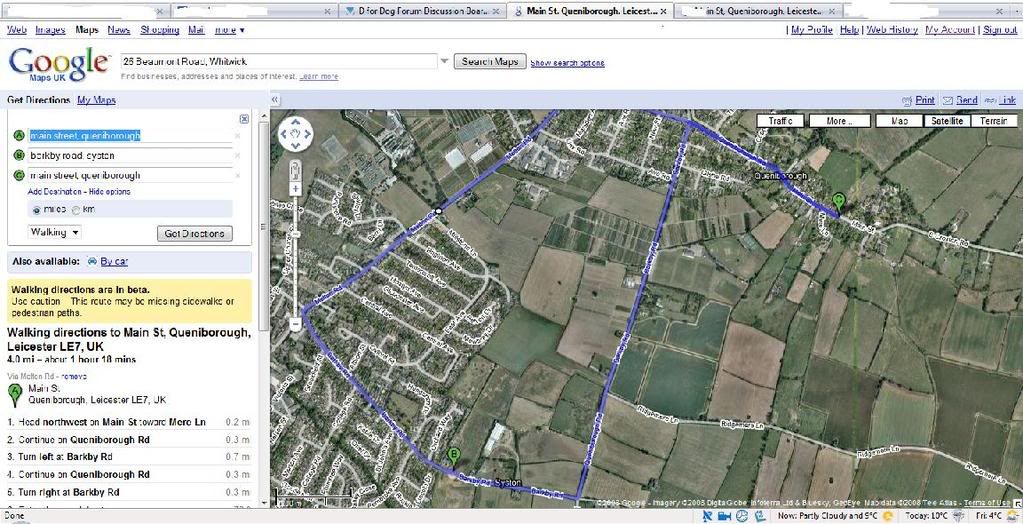Pan the map right with navigation arrow
Viewport: 1023px width, 524px height.
point(307,134)
